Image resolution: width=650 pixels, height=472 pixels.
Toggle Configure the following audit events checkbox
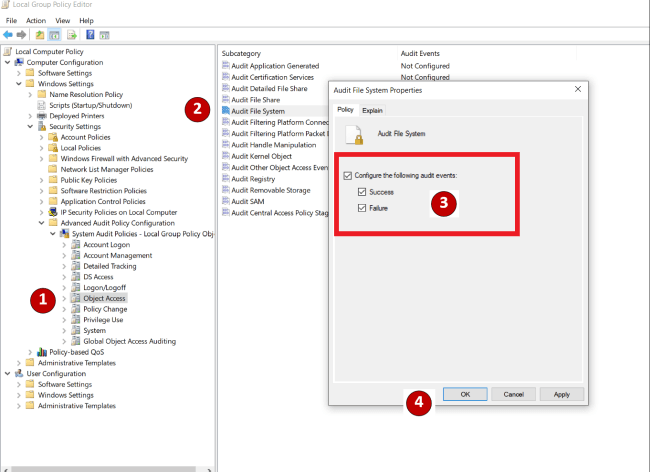[x=348, y=175]
